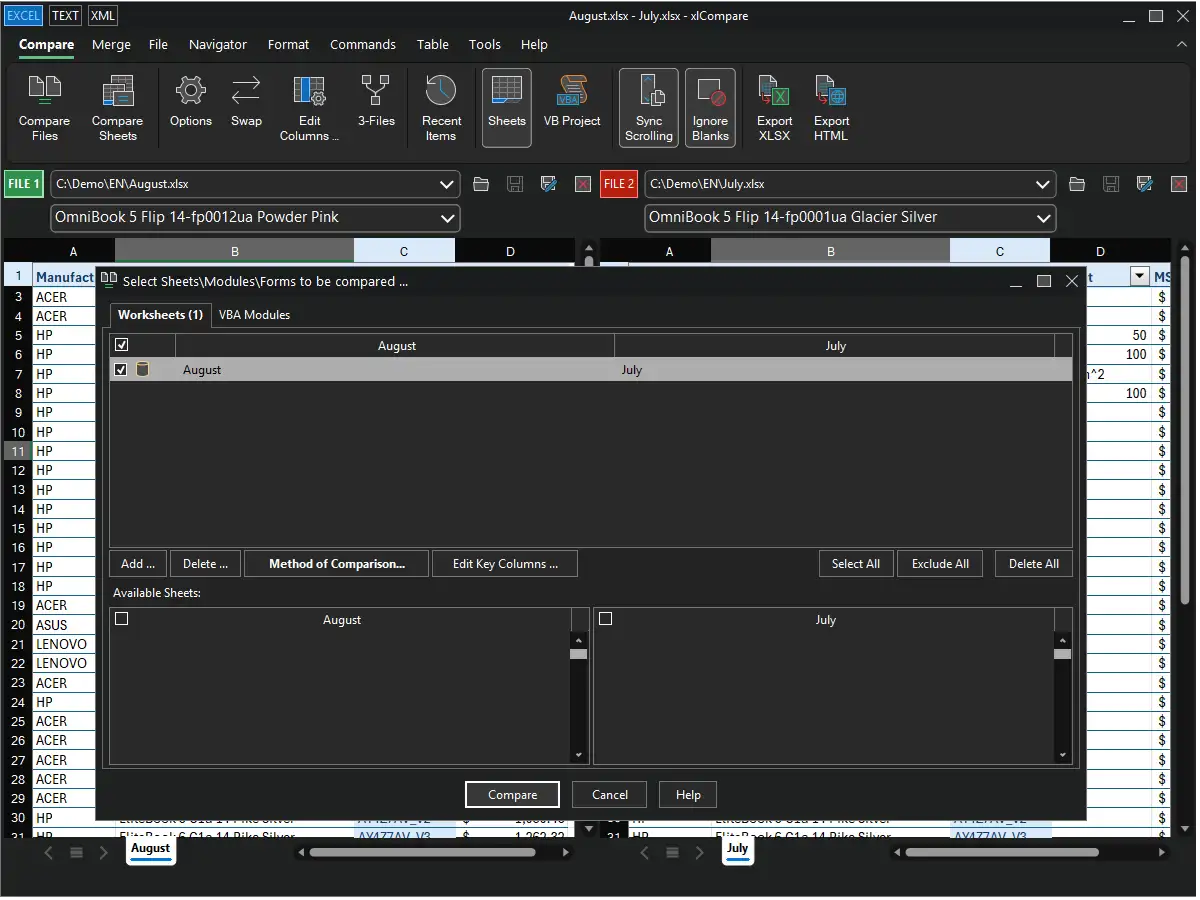Screen dimensions: 1200x900
Task: Export the comparison to HTML
Action: [x=831, y=108]
